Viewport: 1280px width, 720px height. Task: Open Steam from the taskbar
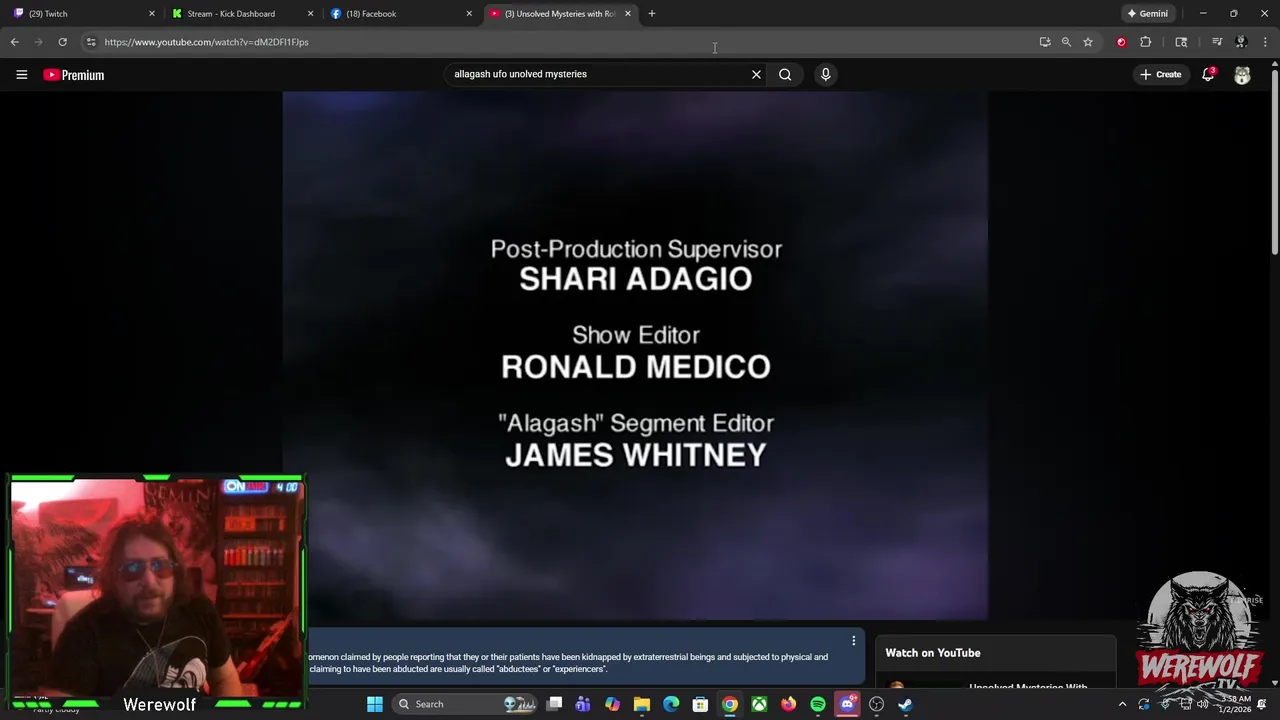coord(905,704)
